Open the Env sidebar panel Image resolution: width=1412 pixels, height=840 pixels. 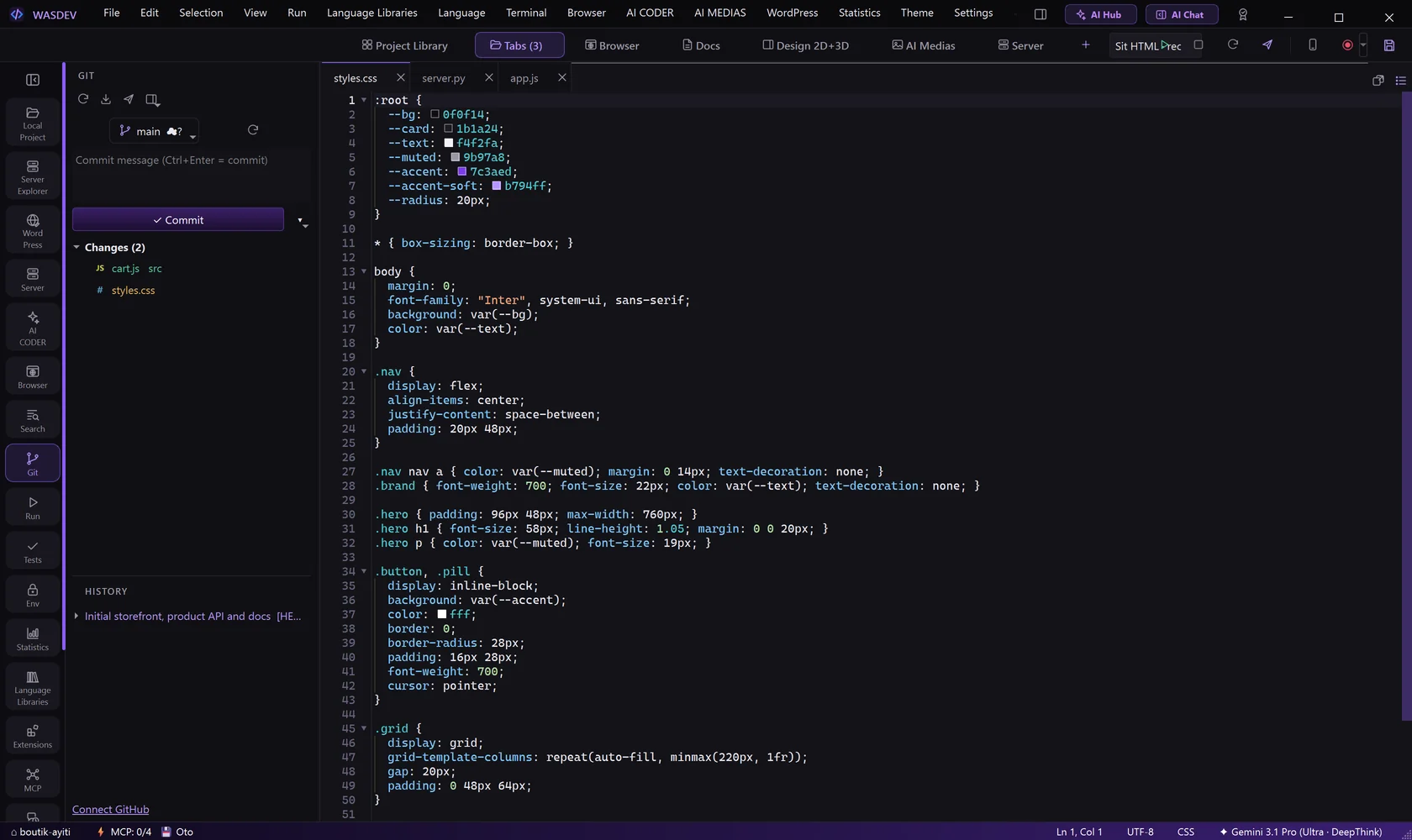33,596
